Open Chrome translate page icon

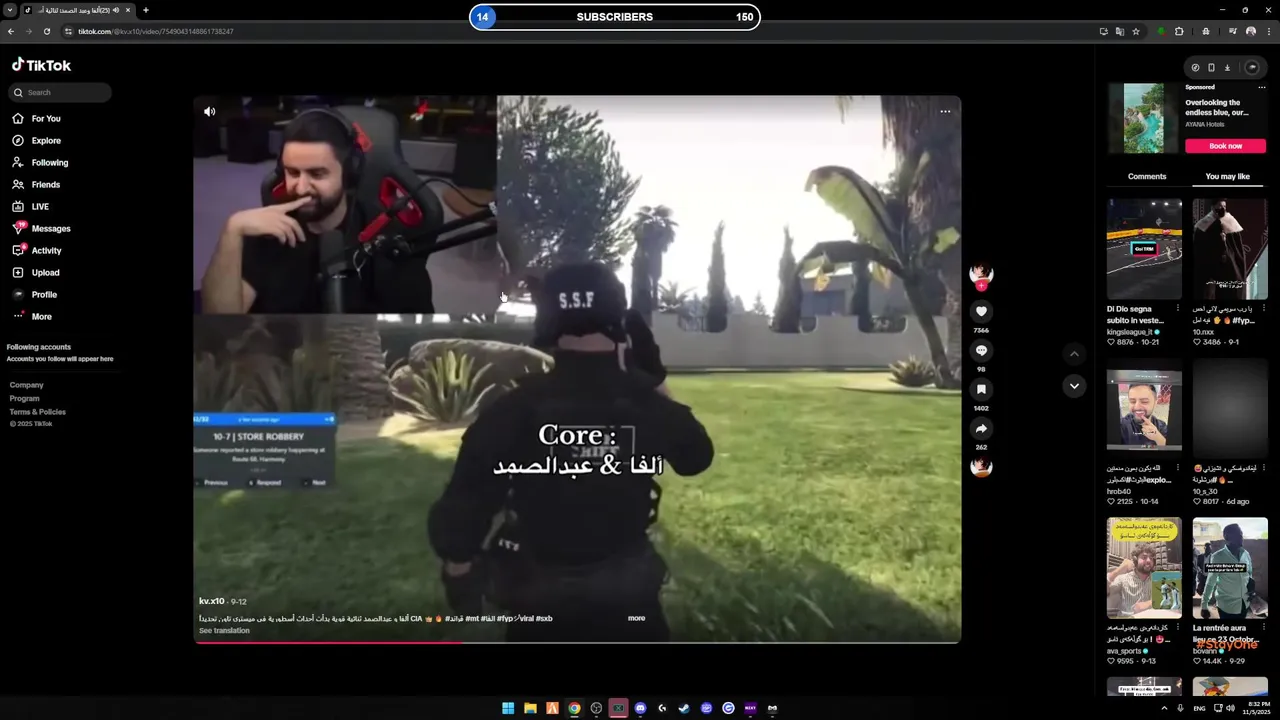1120,31
